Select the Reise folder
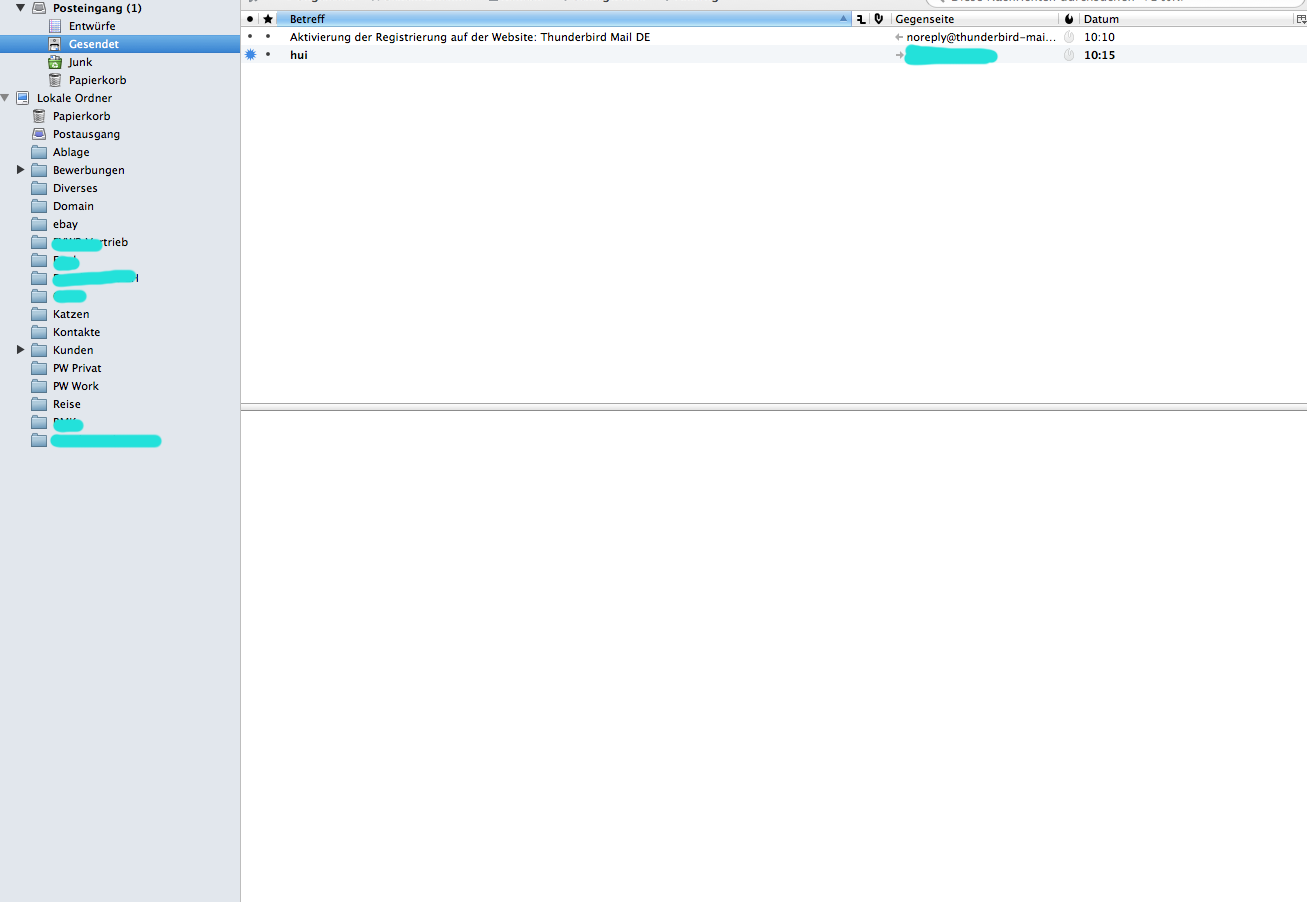The image size is (1307, 902). 67,404
